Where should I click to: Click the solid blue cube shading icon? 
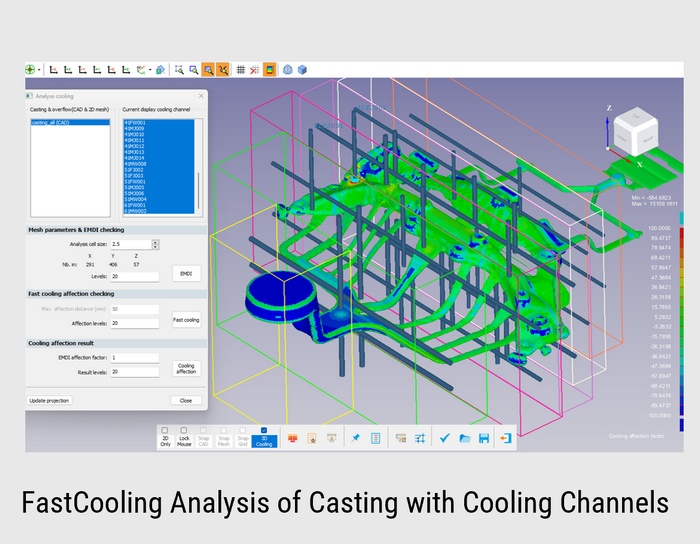pyautogui.click(x=302, y=70)
